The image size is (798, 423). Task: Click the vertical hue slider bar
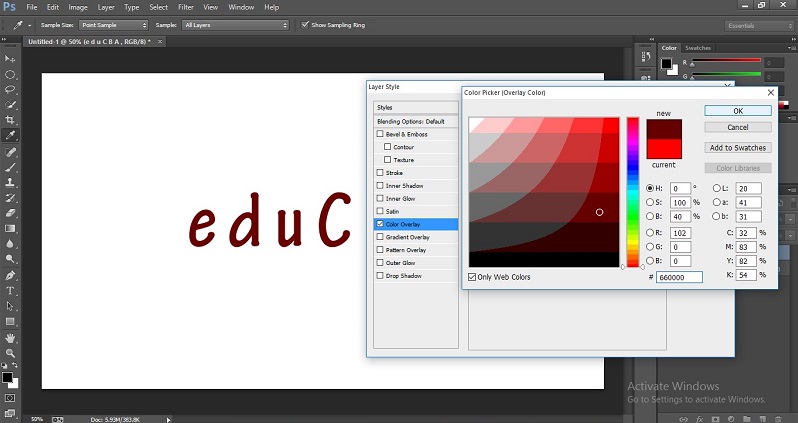point(633,192)
